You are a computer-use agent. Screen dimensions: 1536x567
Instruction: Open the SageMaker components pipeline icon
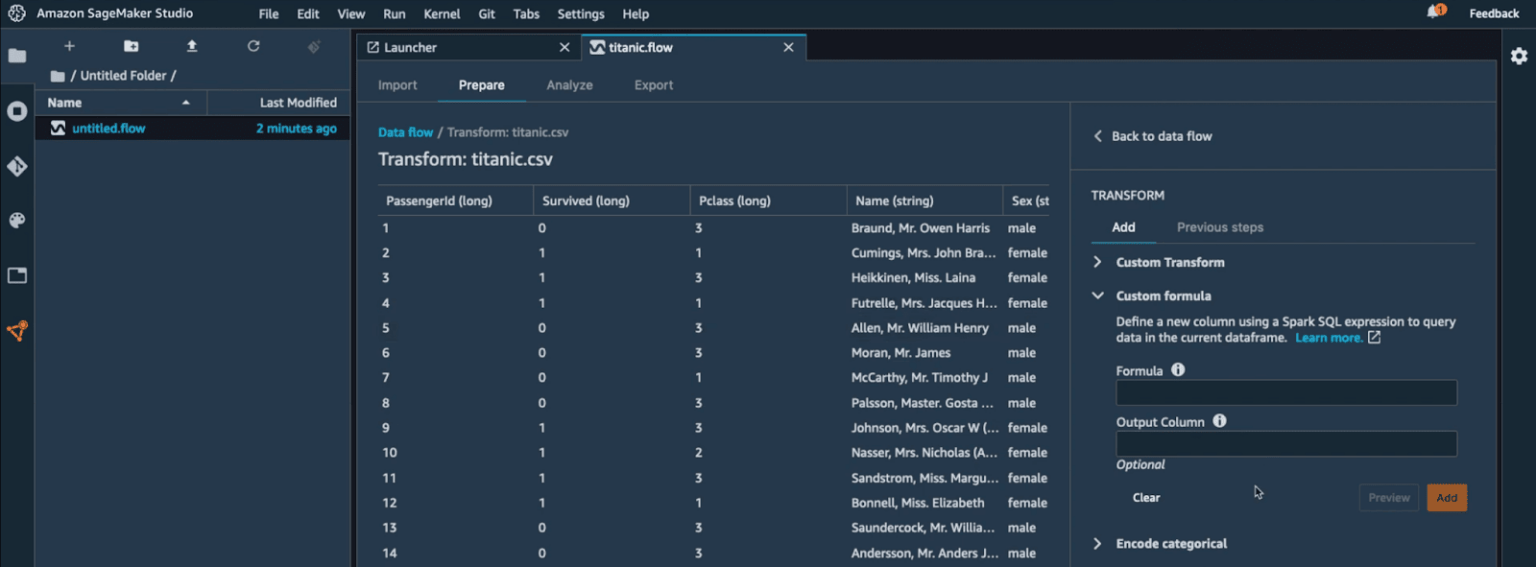(x=17, y=331)
